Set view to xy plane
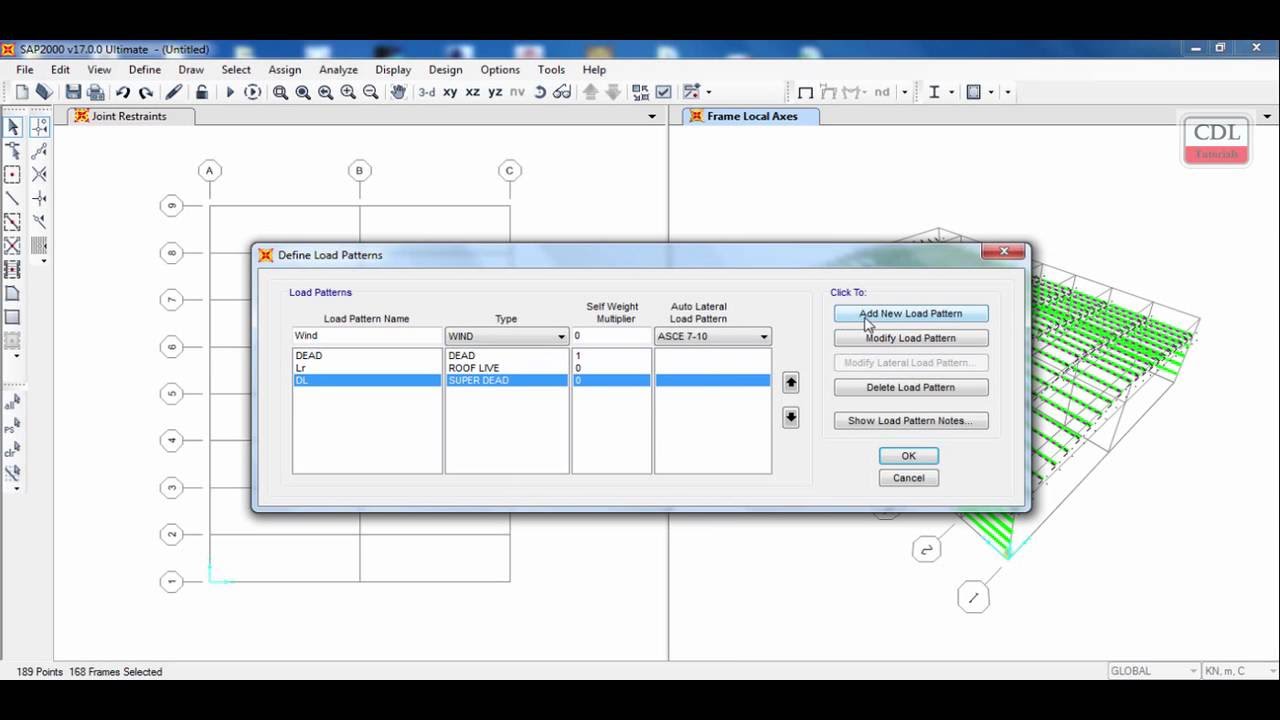This screenshot has width=1280, height=720. pyautogui.click(x=450, y=92)
